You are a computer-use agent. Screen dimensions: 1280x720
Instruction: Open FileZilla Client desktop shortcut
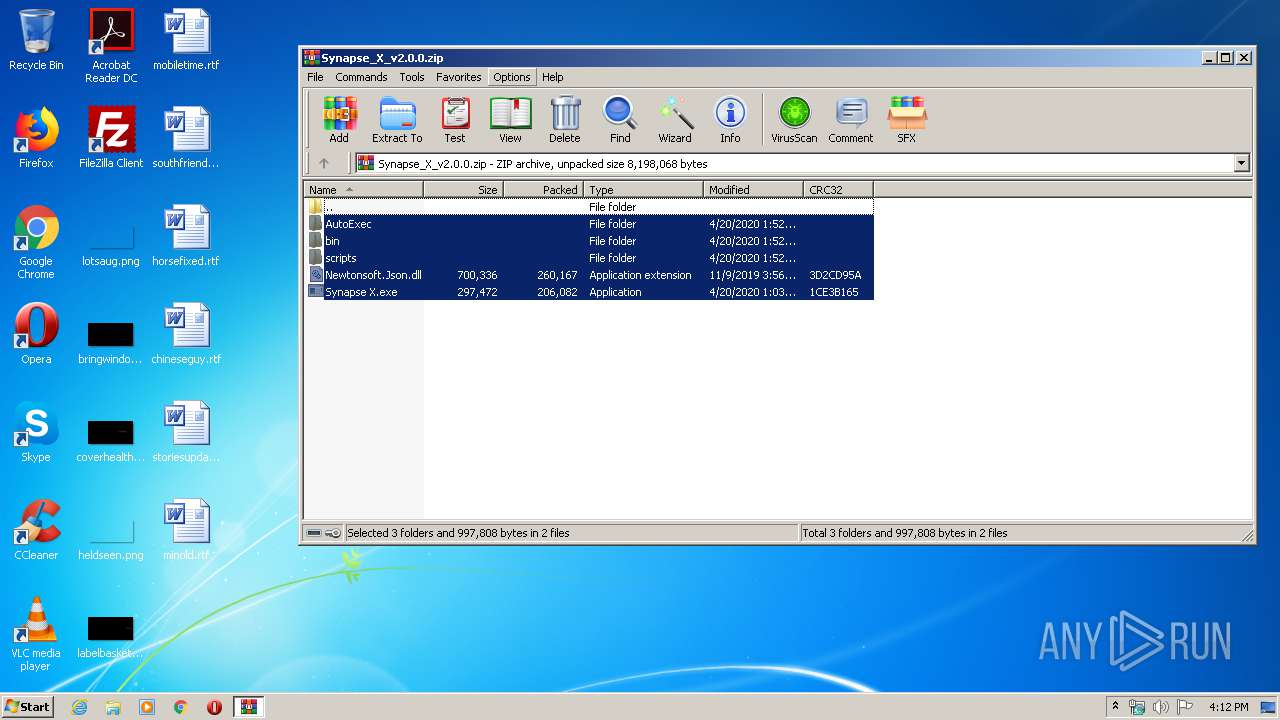pos(111,138)
